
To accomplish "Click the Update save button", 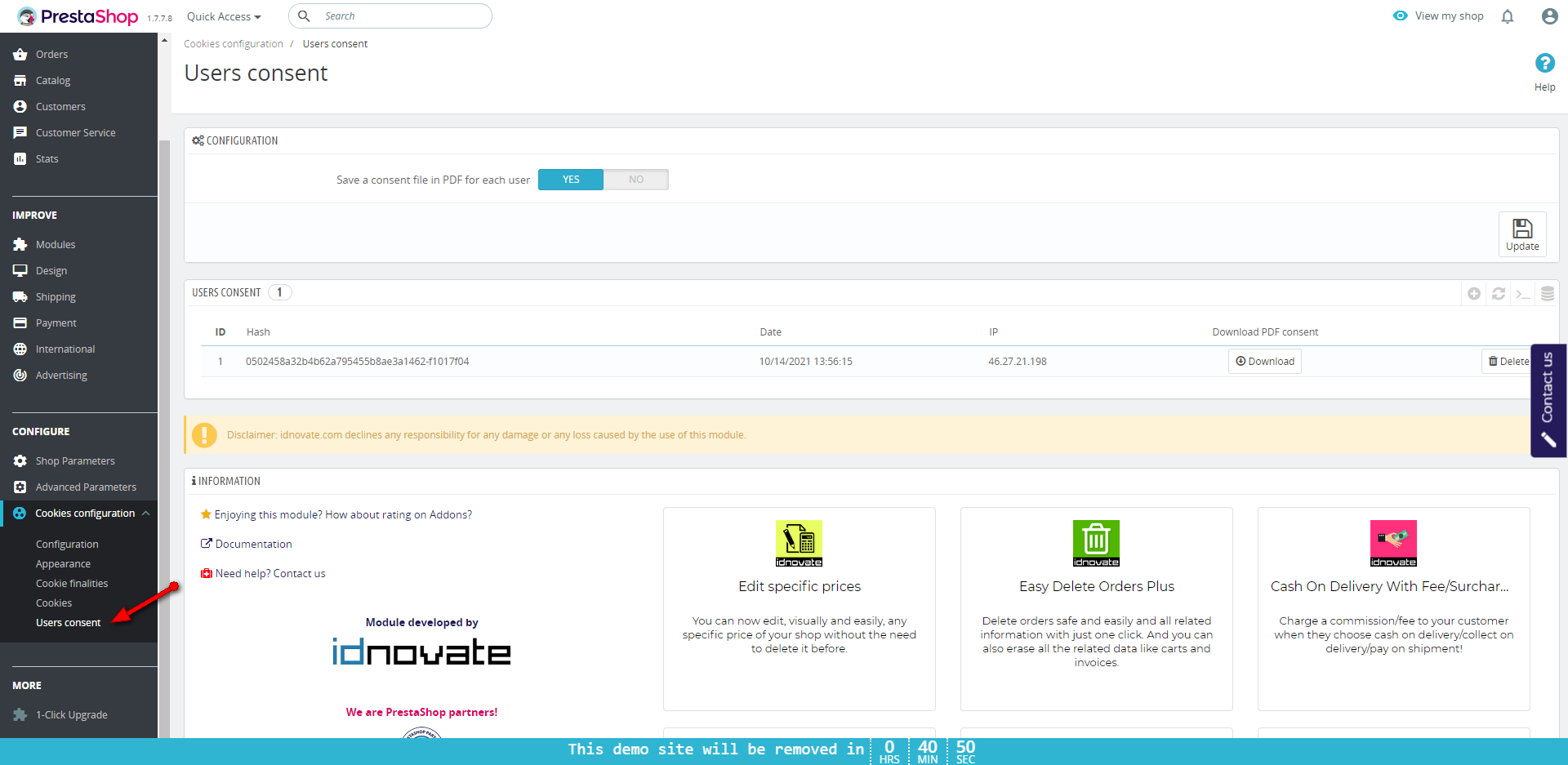I will tap(1522, 234).
